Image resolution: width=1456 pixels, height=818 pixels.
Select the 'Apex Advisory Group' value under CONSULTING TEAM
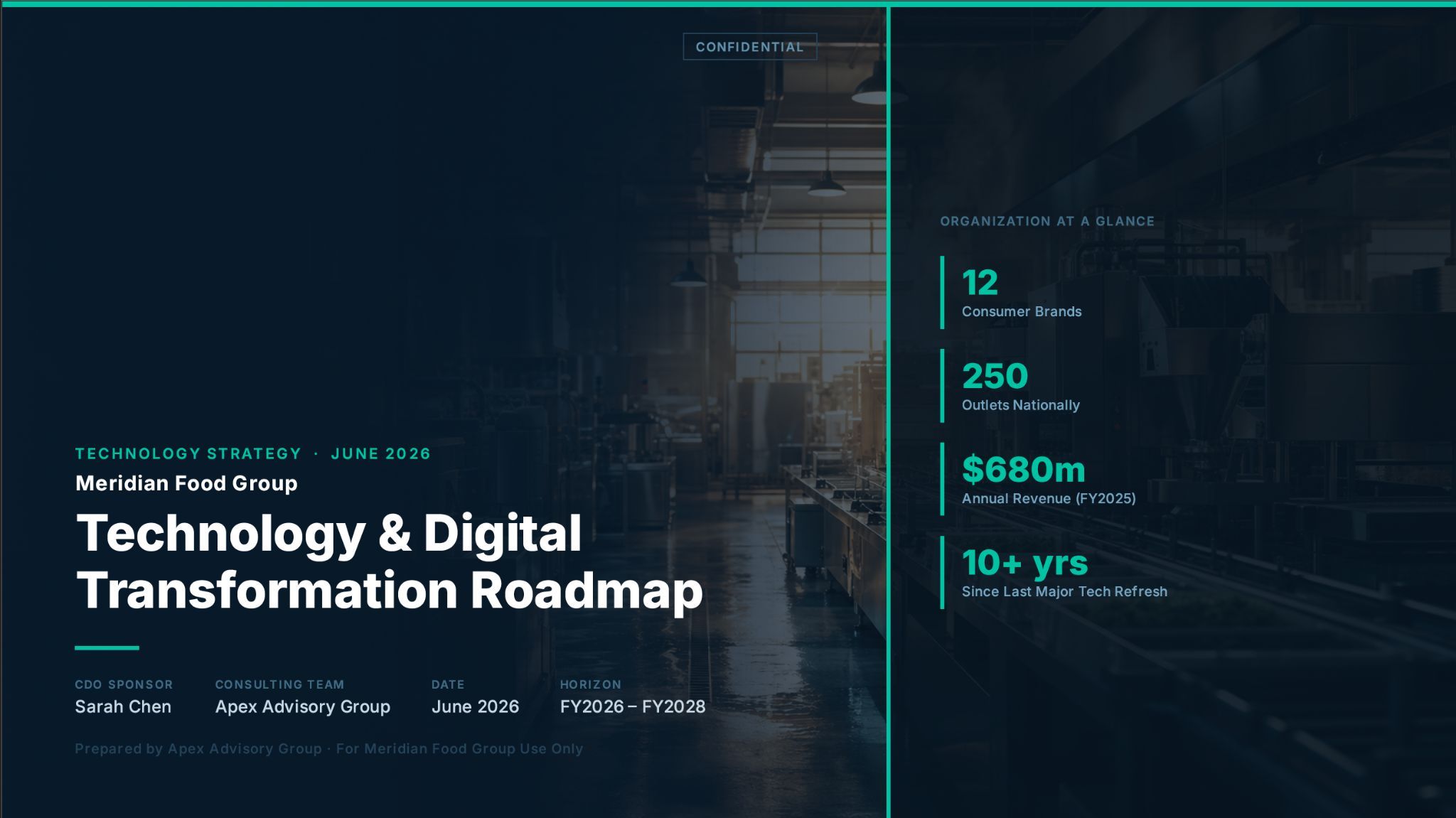point(303,707)
